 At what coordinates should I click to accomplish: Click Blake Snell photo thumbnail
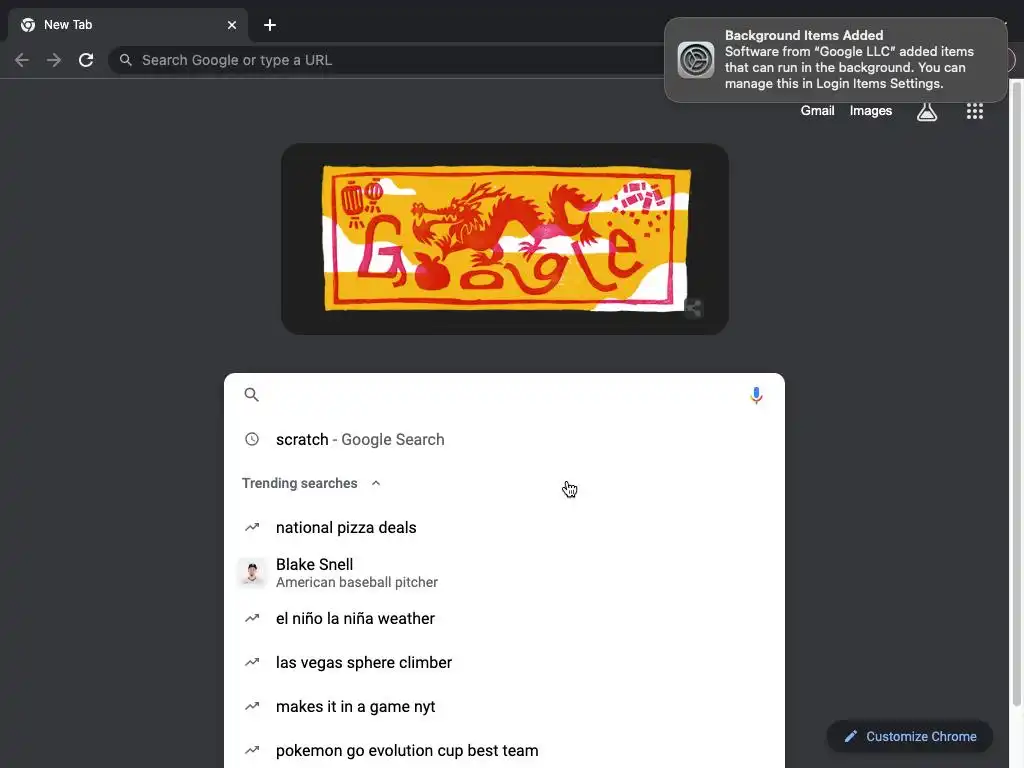pos(251,573)
